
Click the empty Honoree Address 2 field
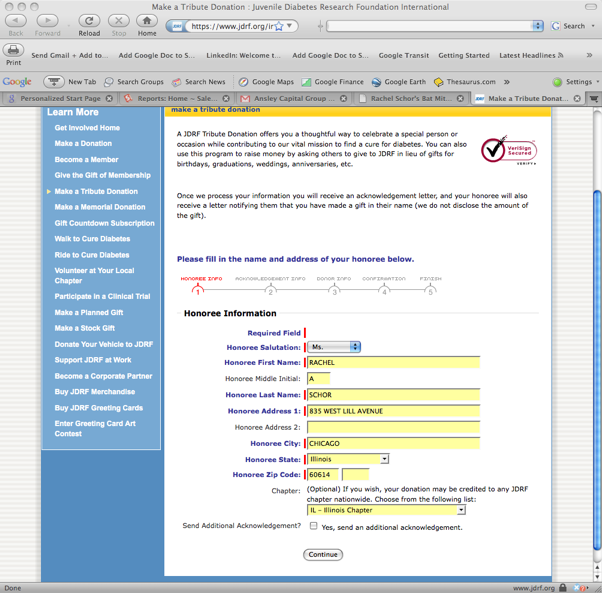click(393, 427)
